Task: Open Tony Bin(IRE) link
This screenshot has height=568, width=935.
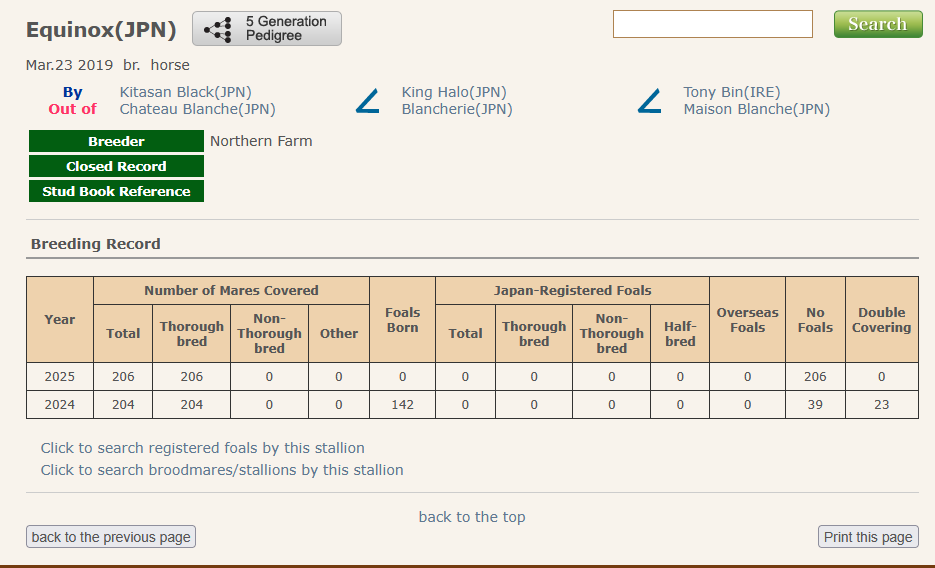Action: [x=732, y=92]
